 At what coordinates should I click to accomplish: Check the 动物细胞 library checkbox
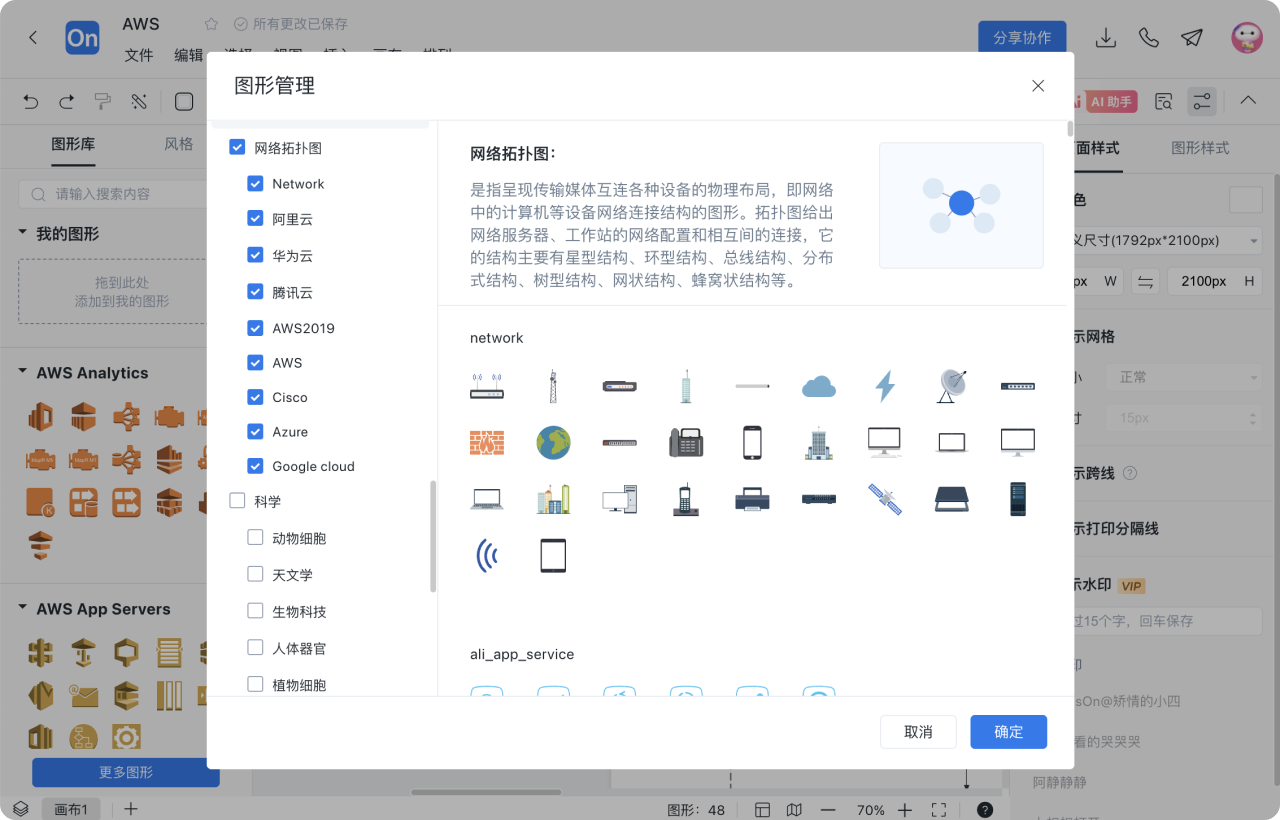(x=256, y=537)
